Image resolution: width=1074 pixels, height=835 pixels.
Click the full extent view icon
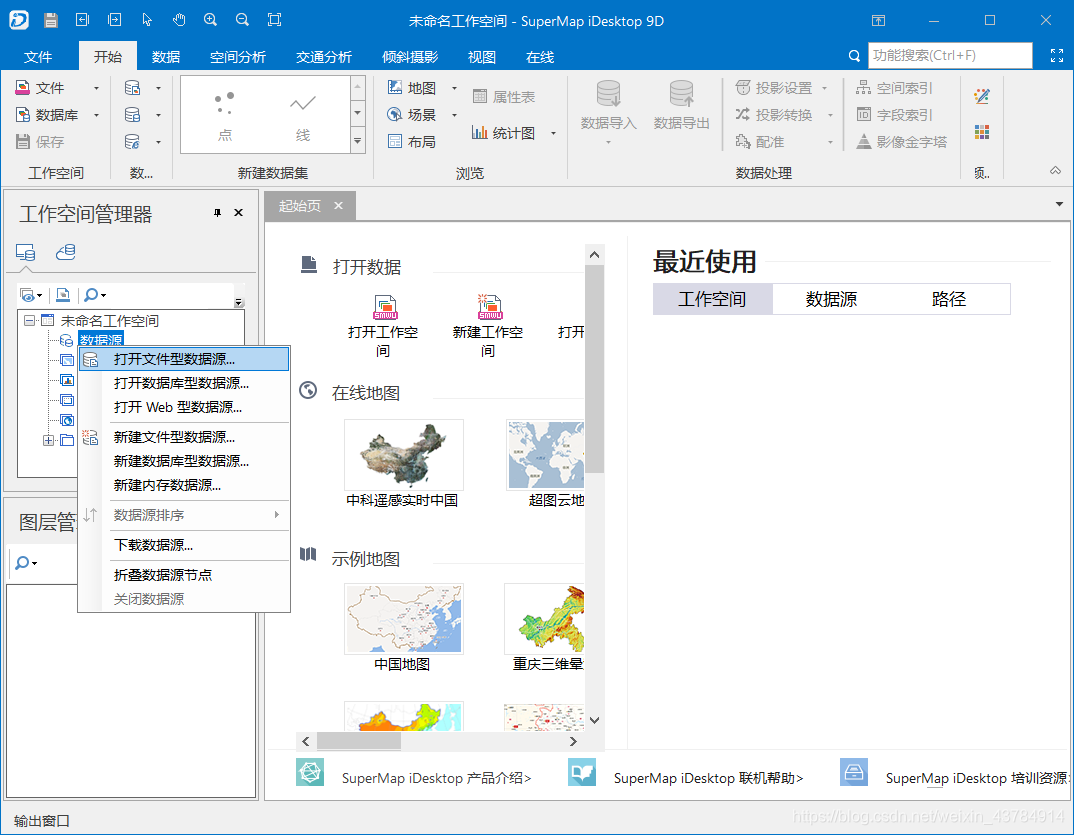[x=275, y=20]
